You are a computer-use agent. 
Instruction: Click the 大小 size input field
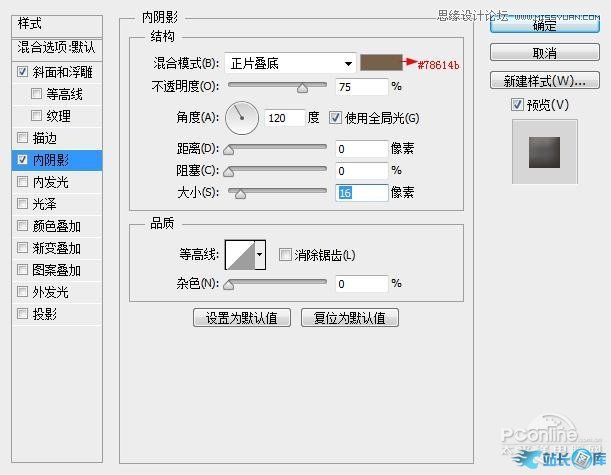[361, 192]
